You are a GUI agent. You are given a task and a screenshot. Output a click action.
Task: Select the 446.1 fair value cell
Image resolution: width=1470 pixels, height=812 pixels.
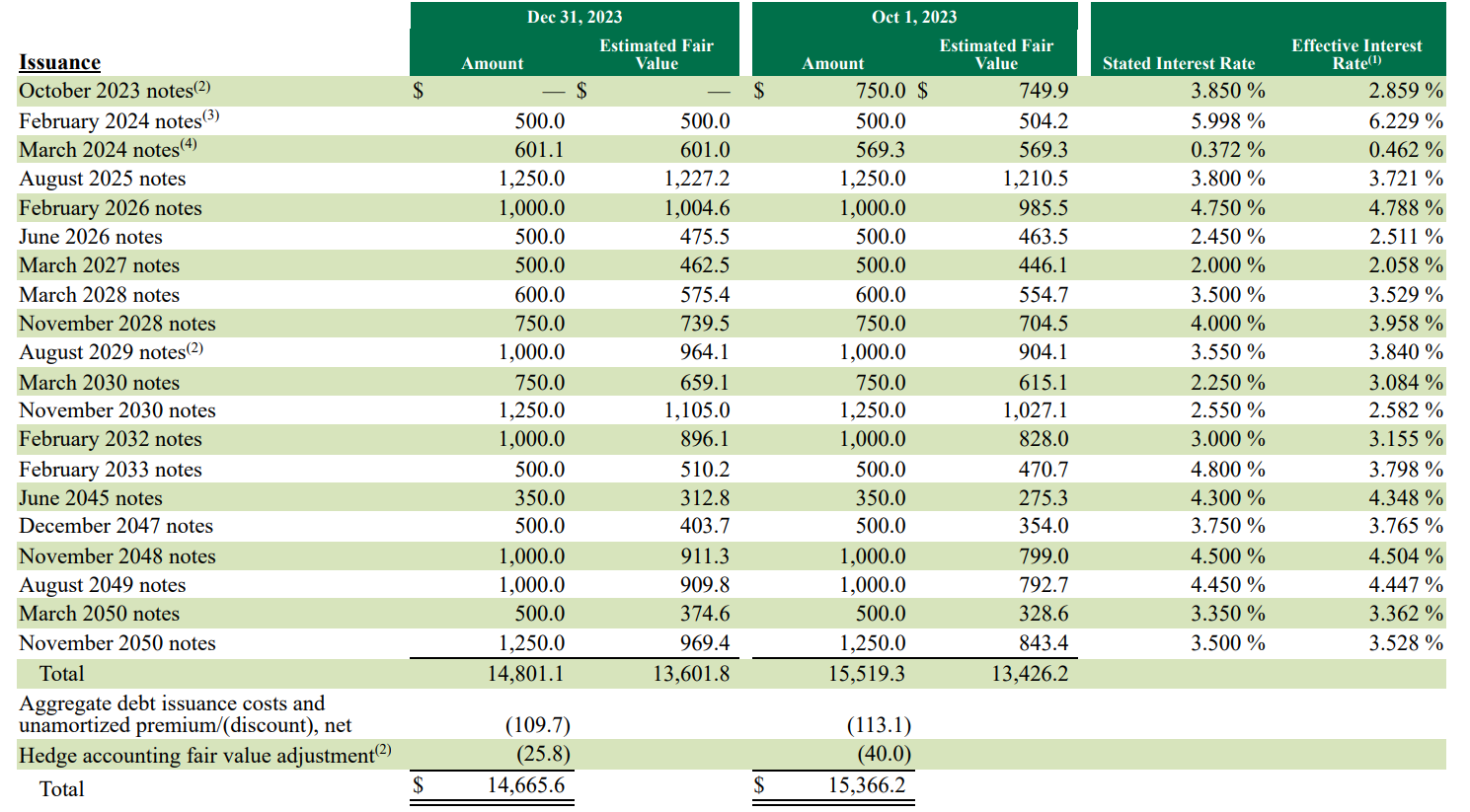(x=1044, y=265)
